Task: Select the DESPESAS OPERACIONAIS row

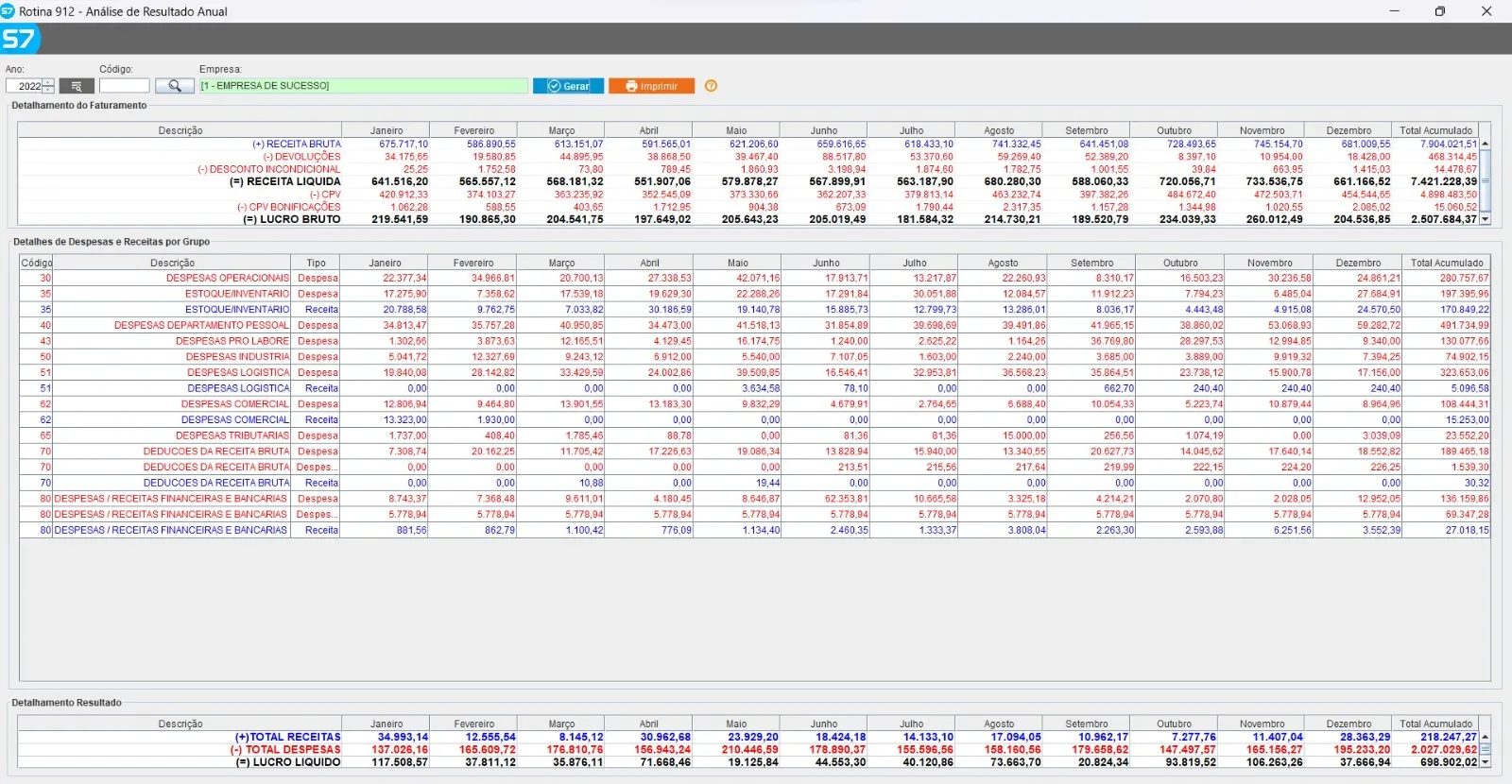Action: click(x=228, y=279)
